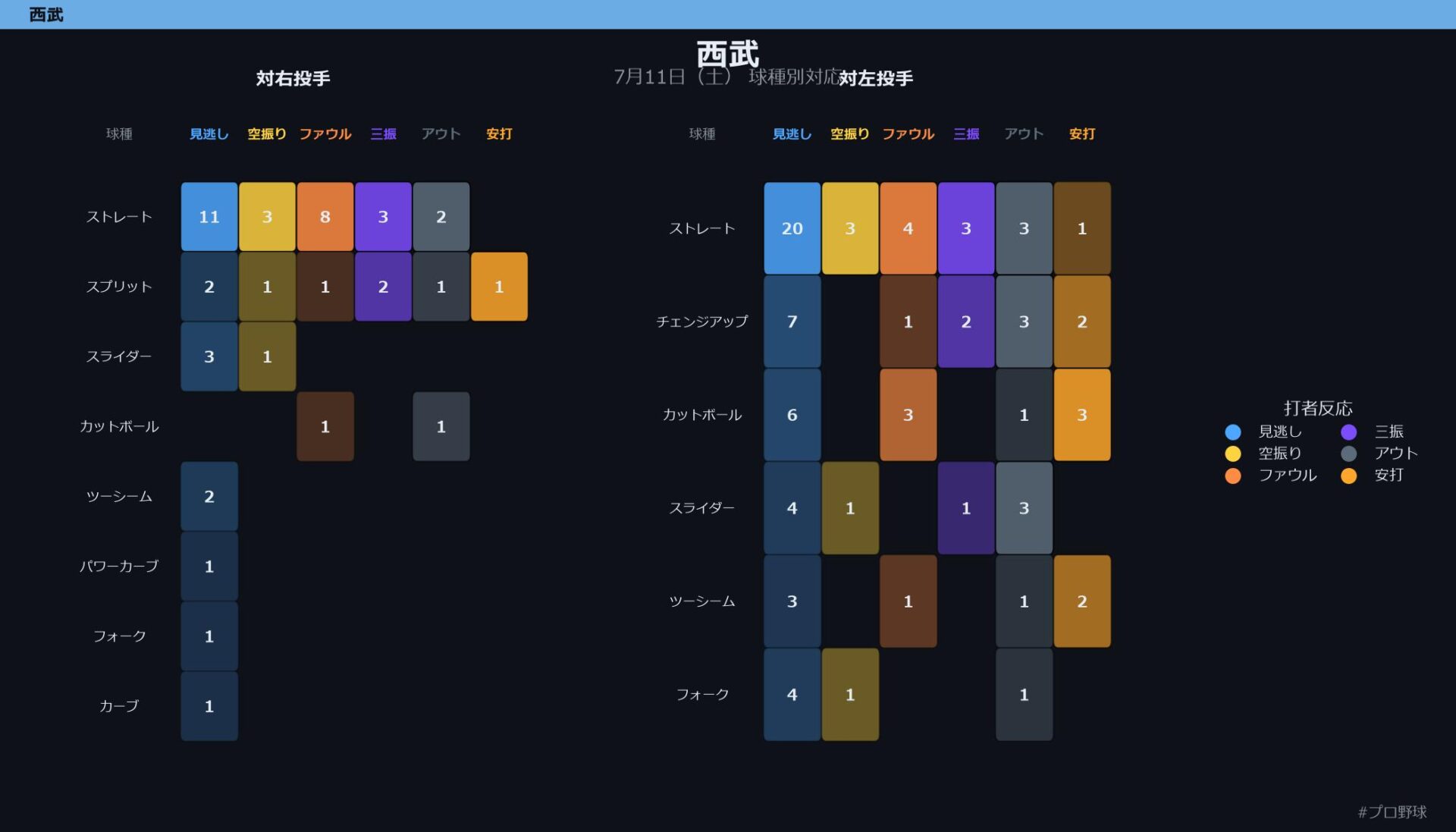Click the 空振り cell for 対左投手 フォーク
This screenshot has height=832, width=1456.
click(850, 695)
